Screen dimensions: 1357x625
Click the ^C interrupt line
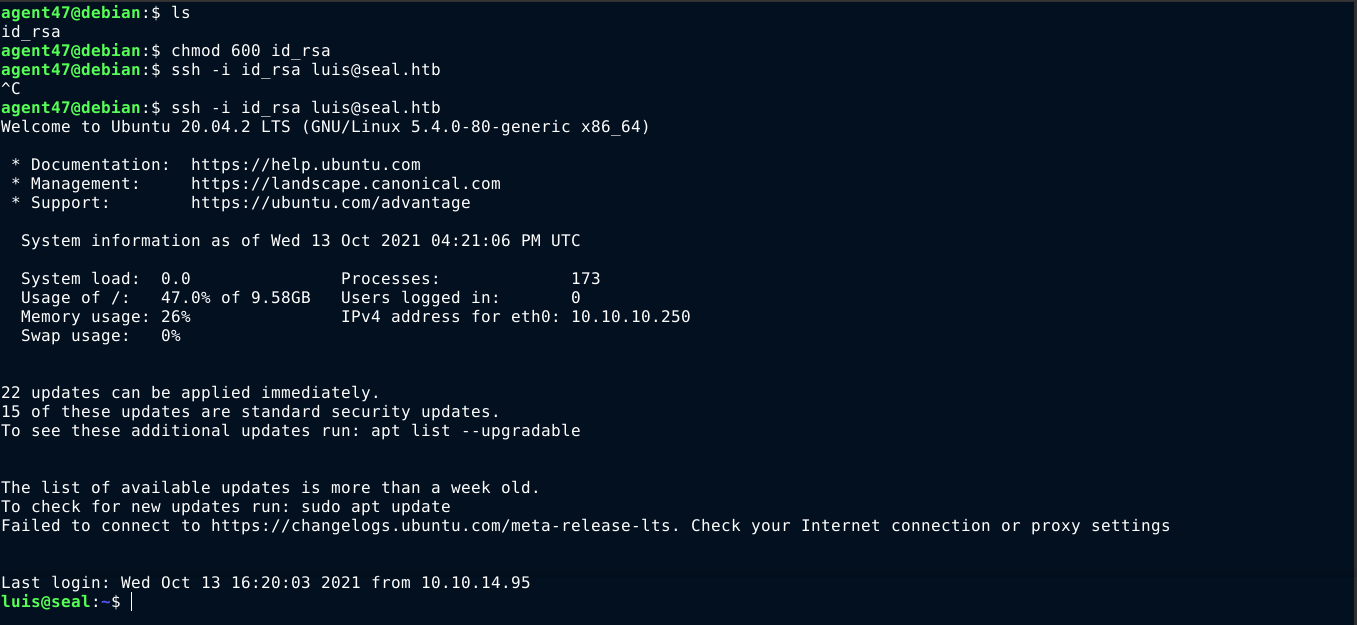(x=11, y=89)
